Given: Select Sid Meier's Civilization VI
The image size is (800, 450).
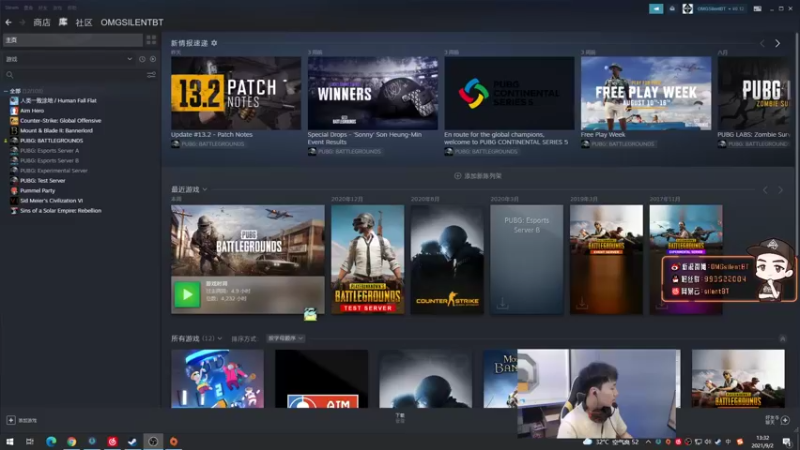Looking at the screenshot, I should (x=51, y=201).
